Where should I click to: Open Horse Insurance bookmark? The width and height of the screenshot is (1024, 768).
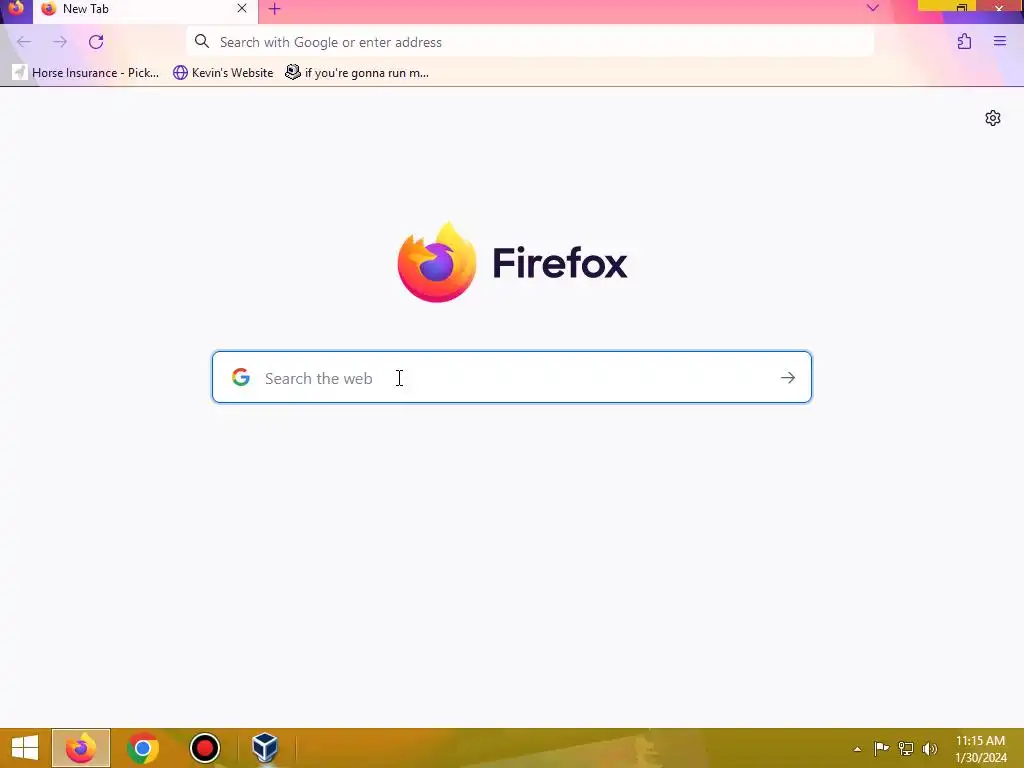click(86, 72)
